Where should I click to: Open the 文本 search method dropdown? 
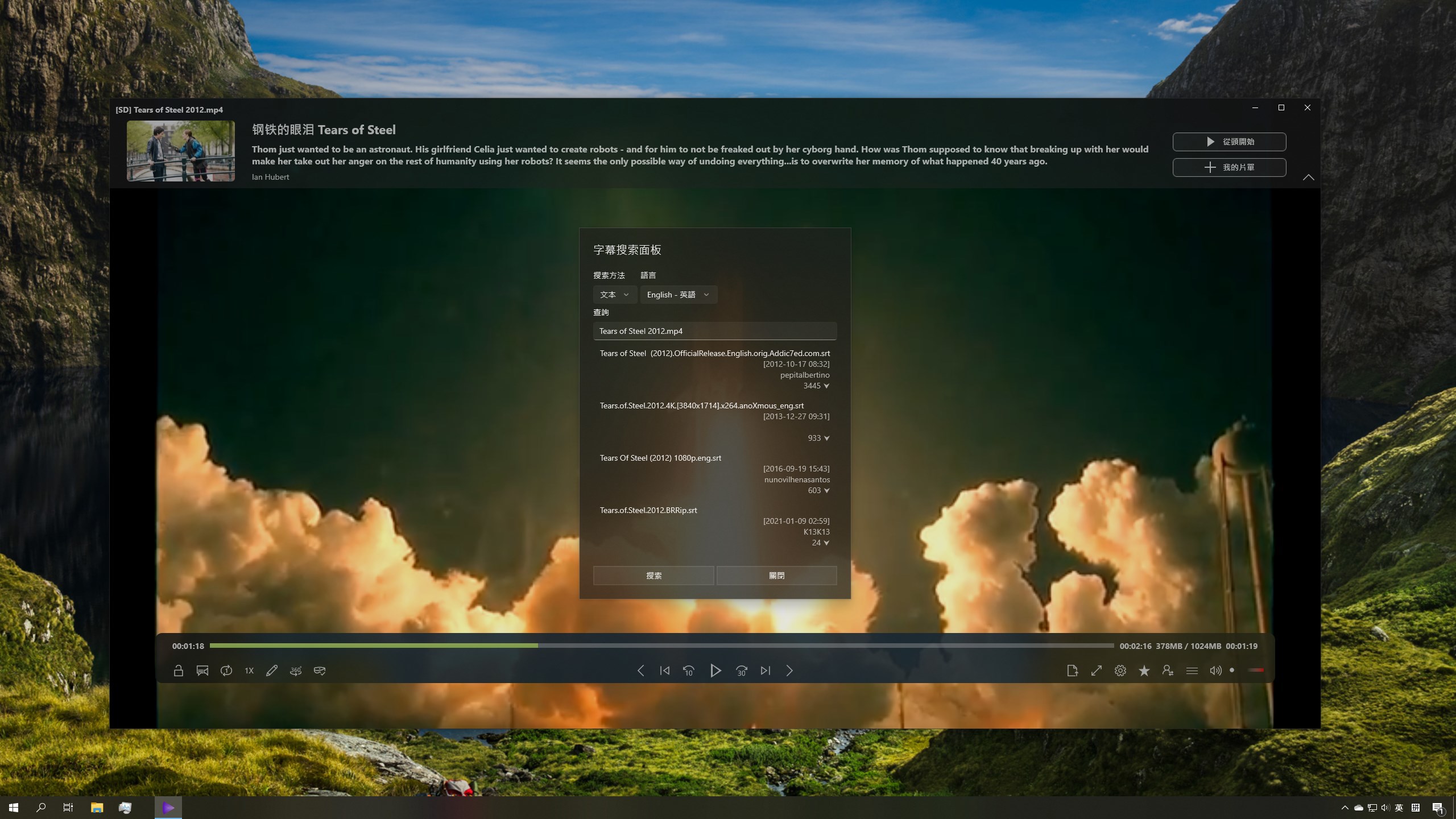(614, 295)
